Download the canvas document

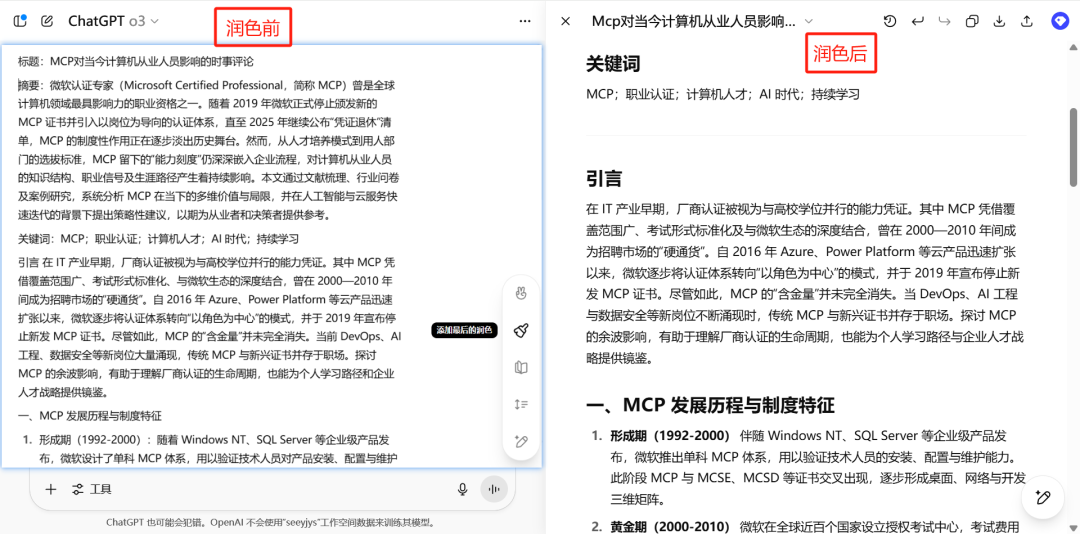998,21
